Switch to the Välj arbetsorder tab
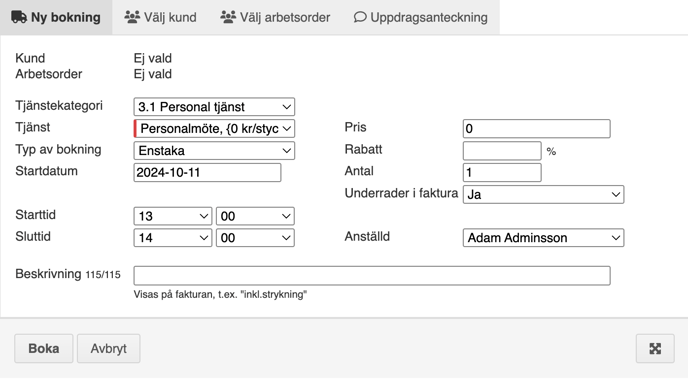 coord(275,17)
